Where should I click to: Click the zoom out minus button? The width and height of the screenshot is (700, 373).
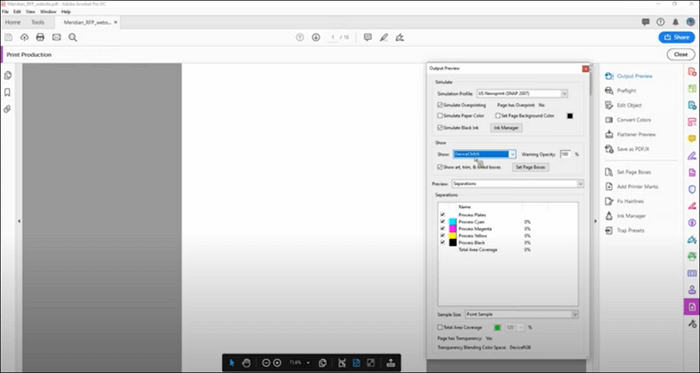click(266, 363)
